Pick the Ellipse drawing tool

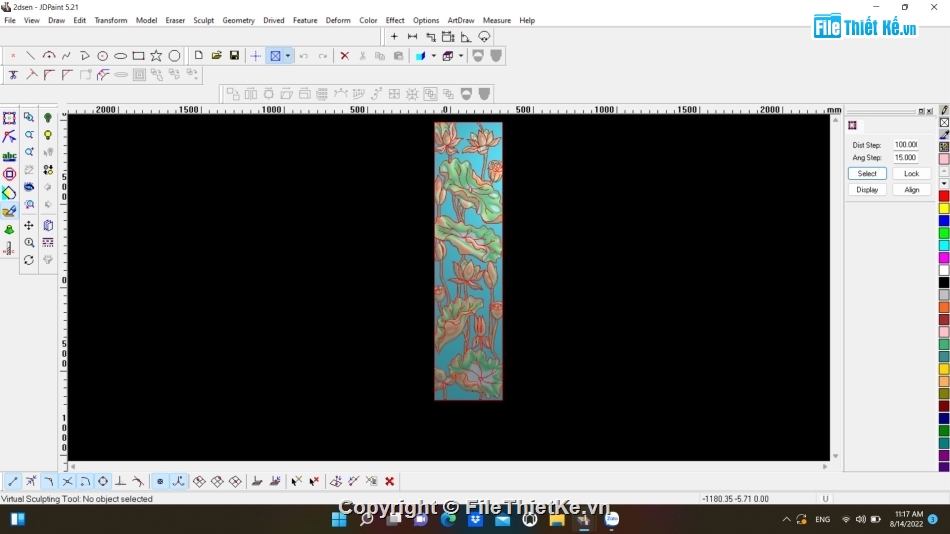click(x=121, y=56)
